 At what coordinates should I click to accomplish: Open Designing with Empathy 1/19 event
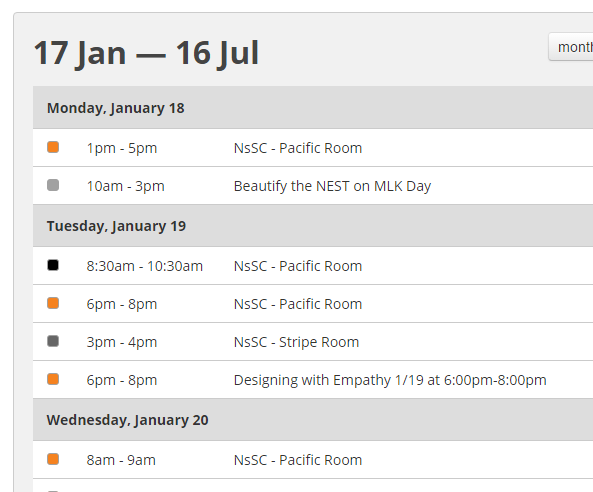[x=390, y=380]
